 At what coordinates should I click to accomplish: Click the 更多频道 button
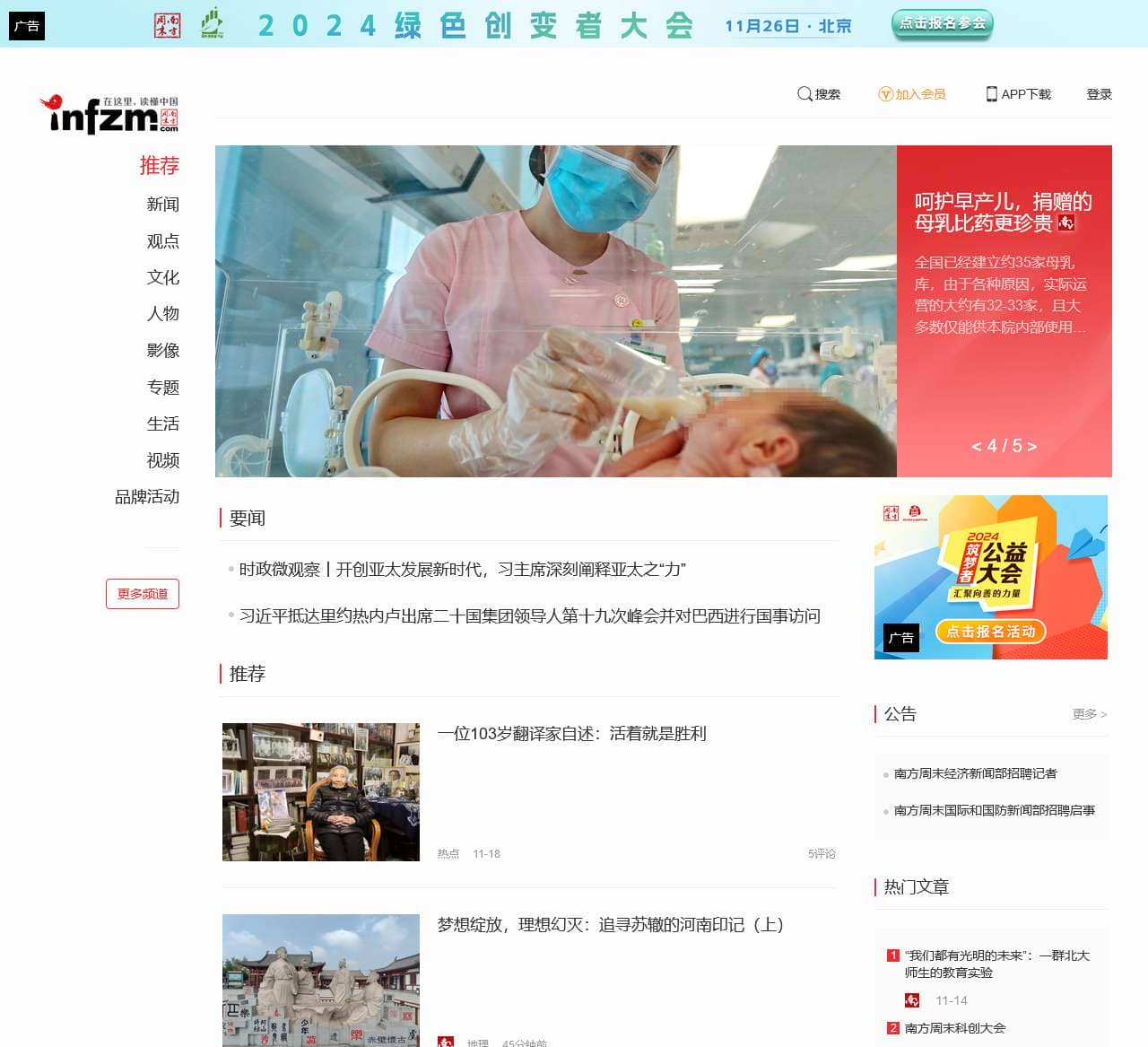143,594
